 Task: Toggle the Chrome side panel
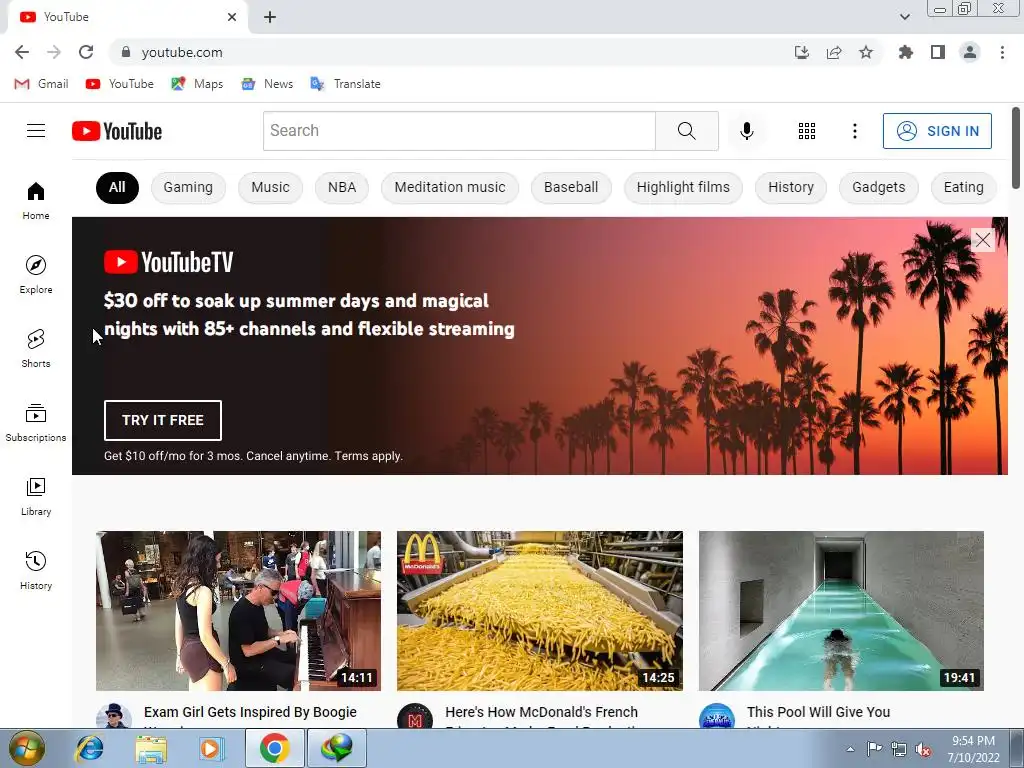pos(938,52)
